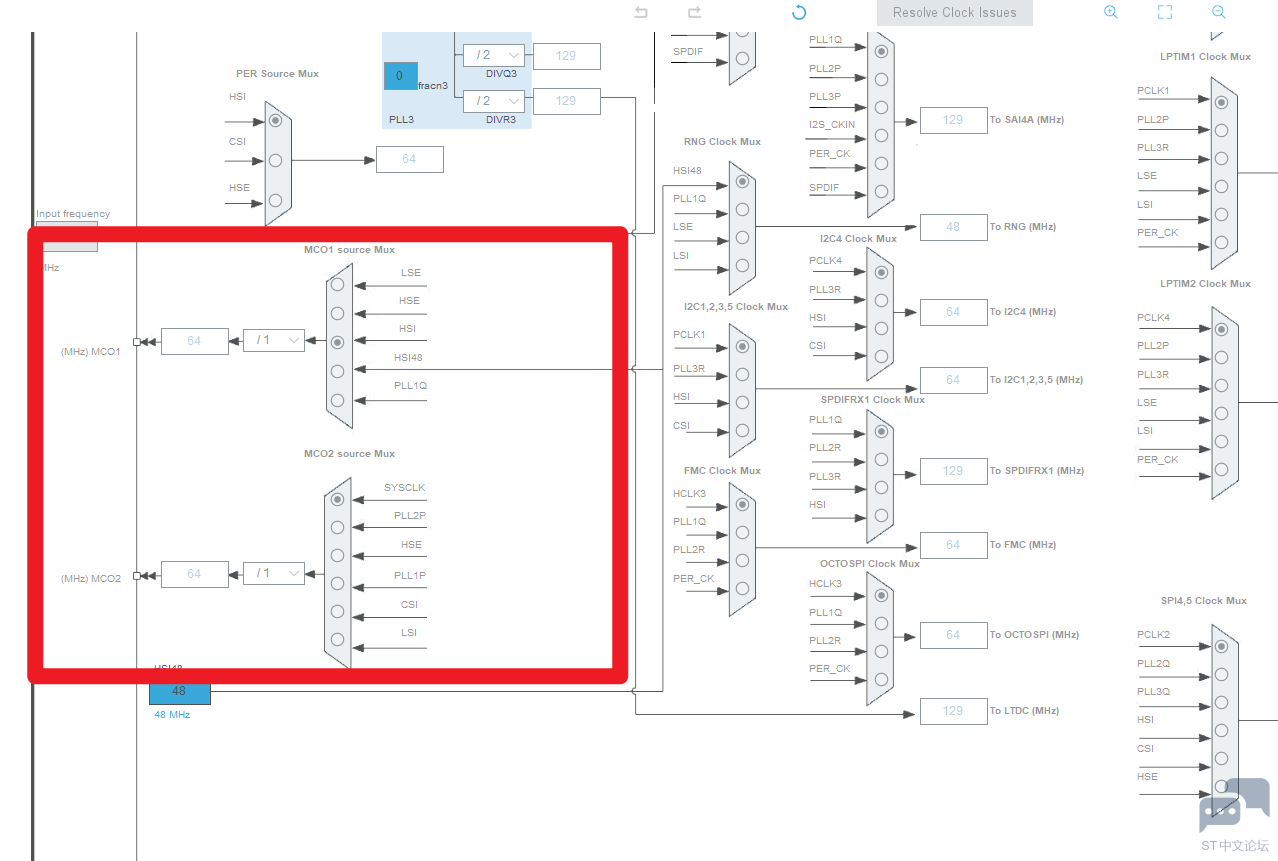Select PLL3R in I2C1,2,3,5 Clock Mux
Image resolution: width=1278 pixels, height=861 pixels.
(742, 374)
